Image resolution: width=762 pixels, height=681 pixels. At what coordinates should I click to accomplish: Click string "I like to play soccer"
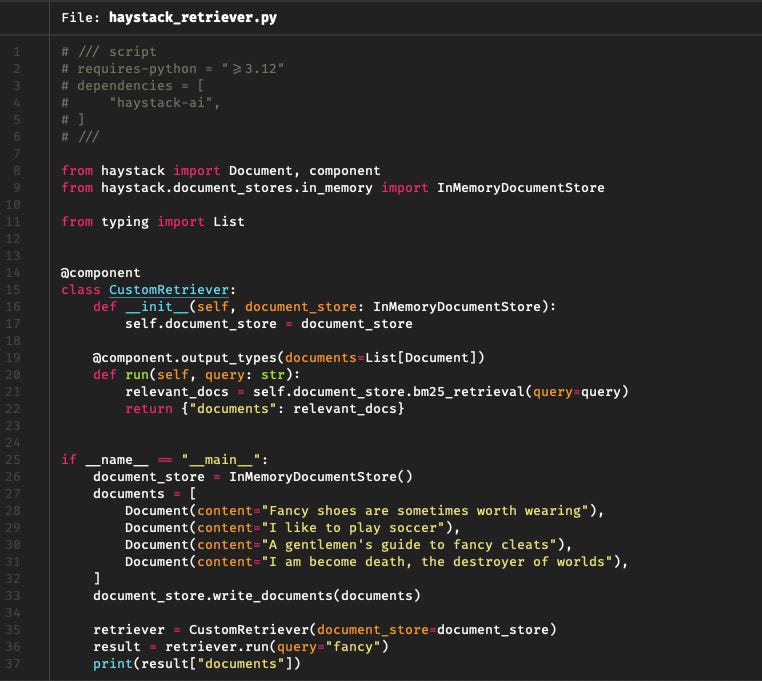[353, 528]
